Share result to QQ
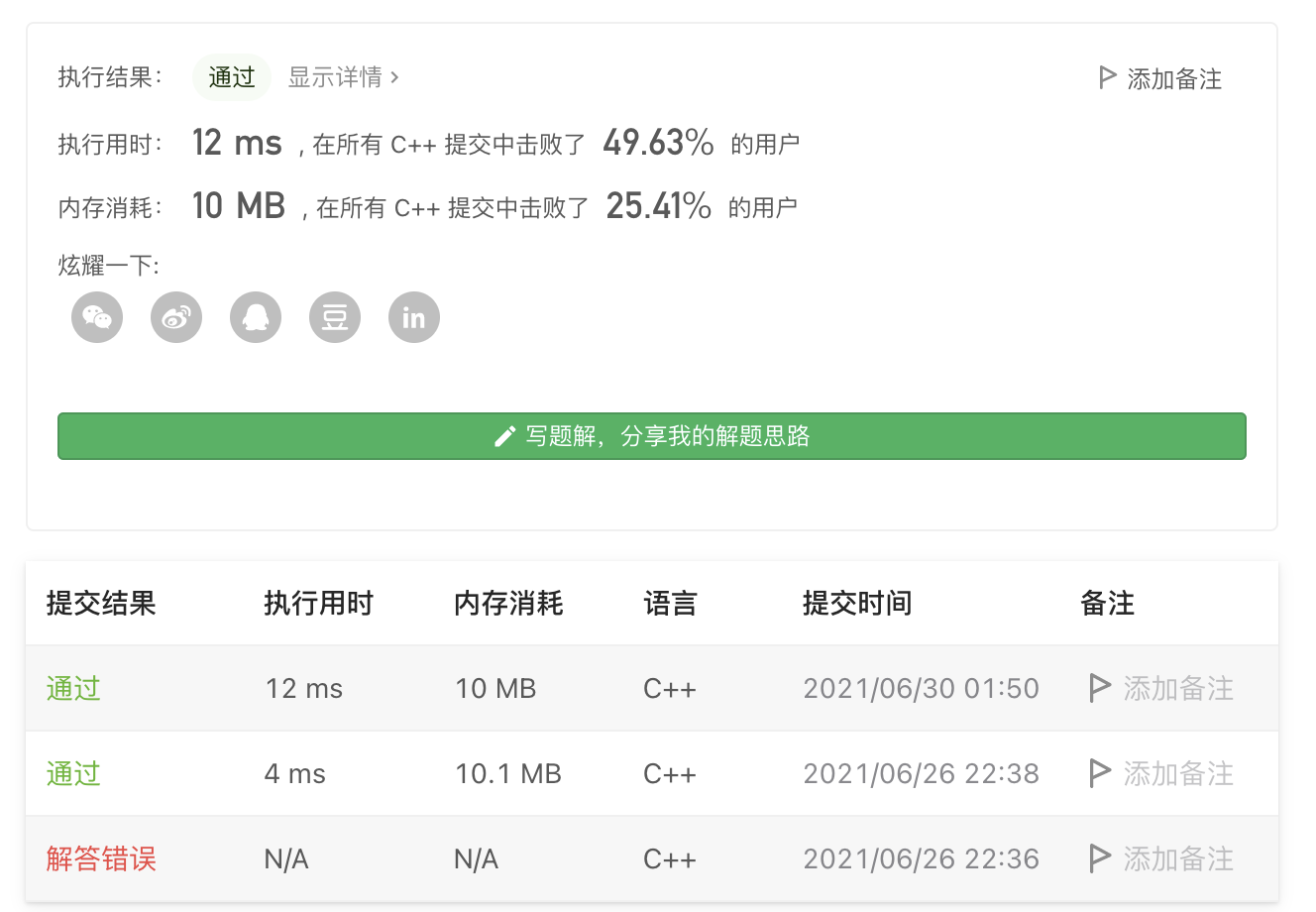This screenshot has width=1316, height=912. pyautogui.click(x=256, y=317)
